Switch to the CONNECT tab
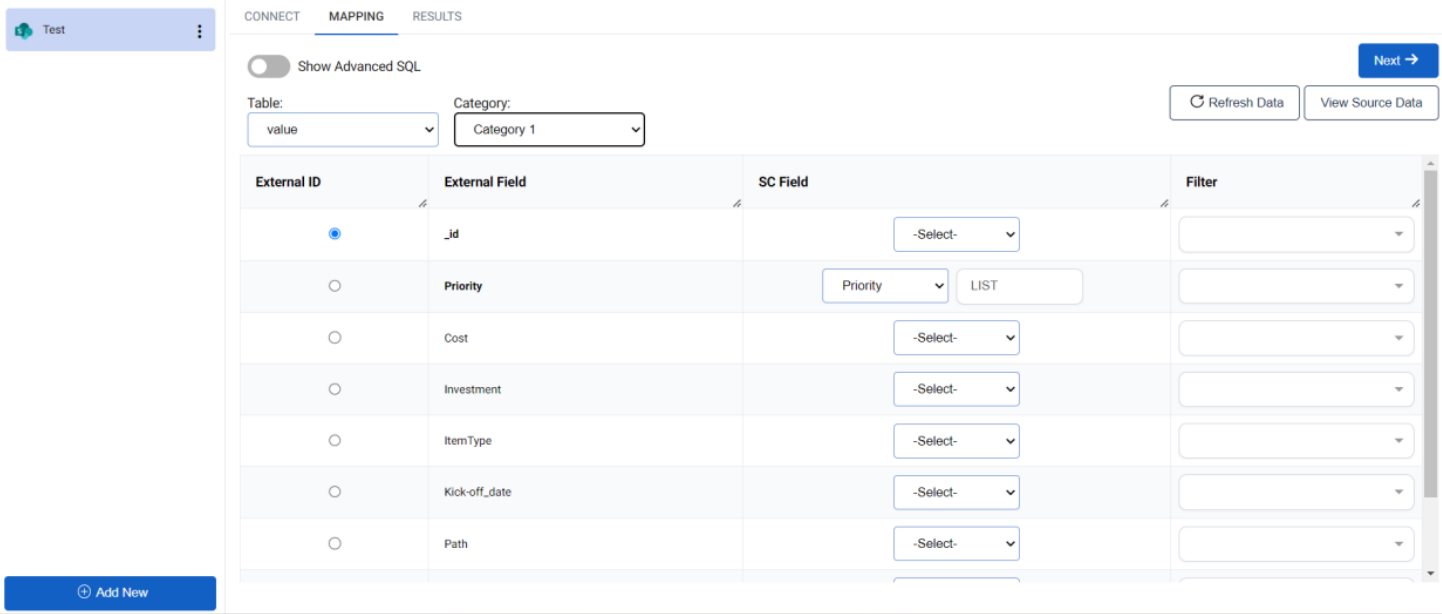1442x614 pixels. click(x=271, y=16)
